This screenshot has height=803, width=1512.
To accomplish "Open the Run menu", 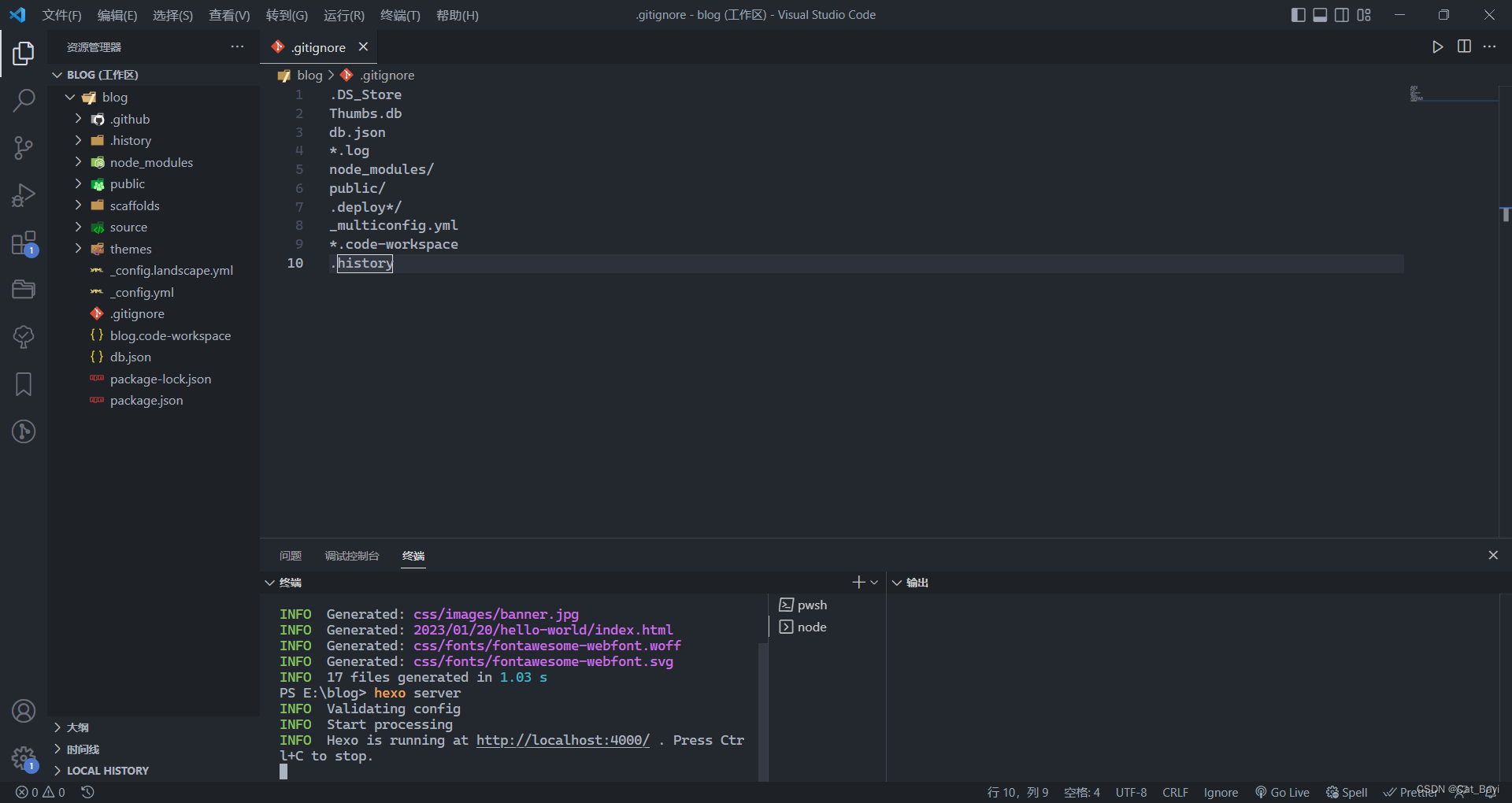I will point(344,15).
